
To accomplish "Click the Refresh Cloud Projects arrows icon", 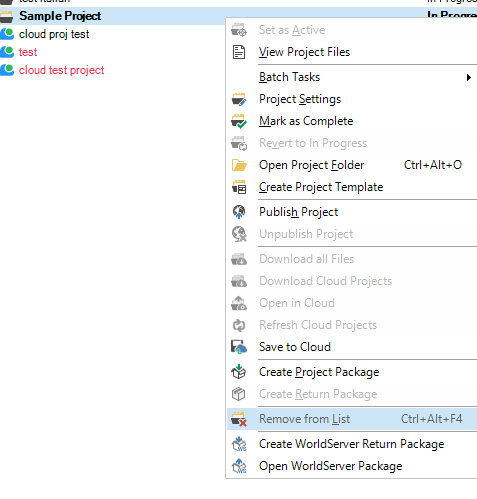I will (239, 325).
